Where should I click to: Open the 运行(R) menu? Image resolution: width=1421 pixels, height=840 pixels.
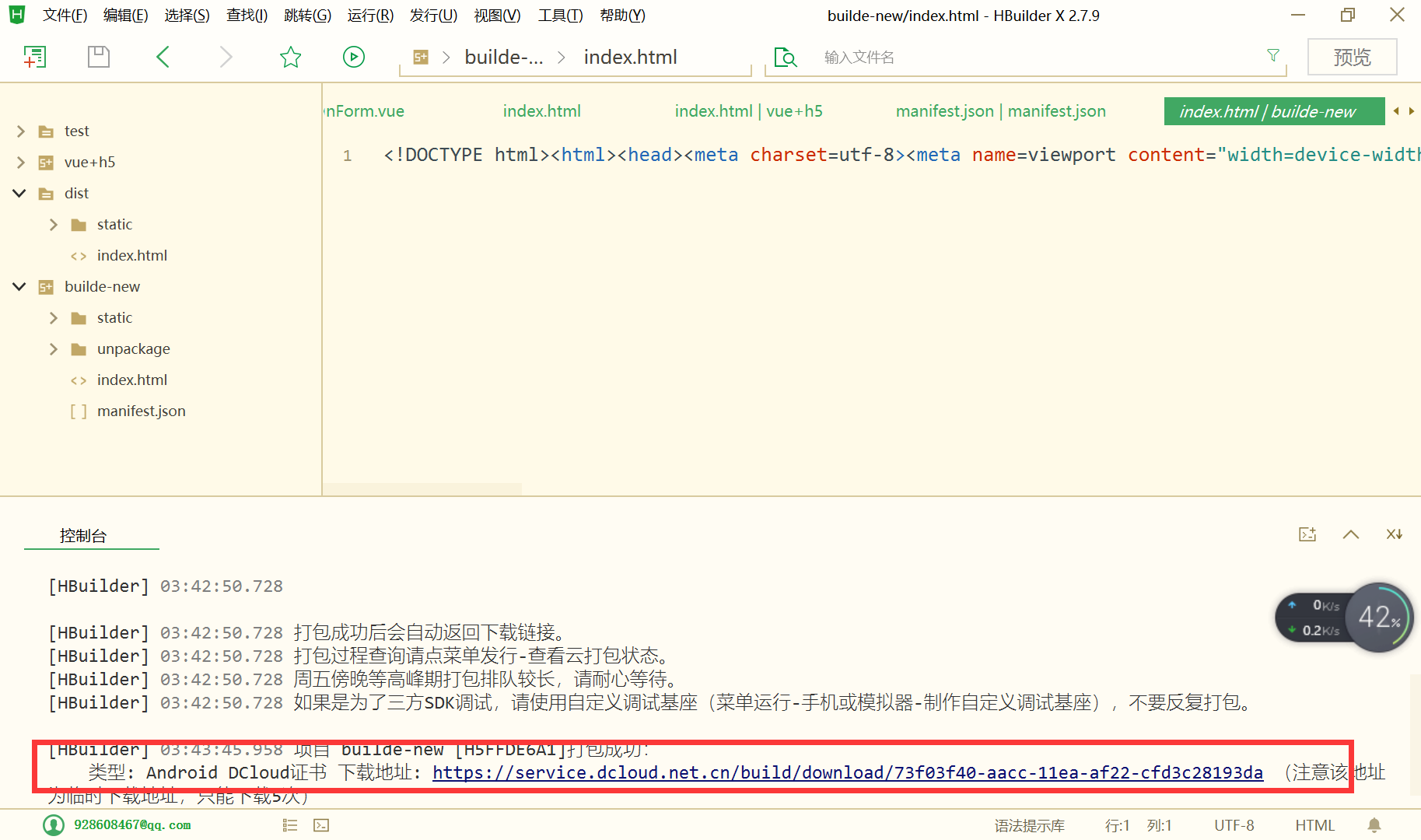pos(370,16)
